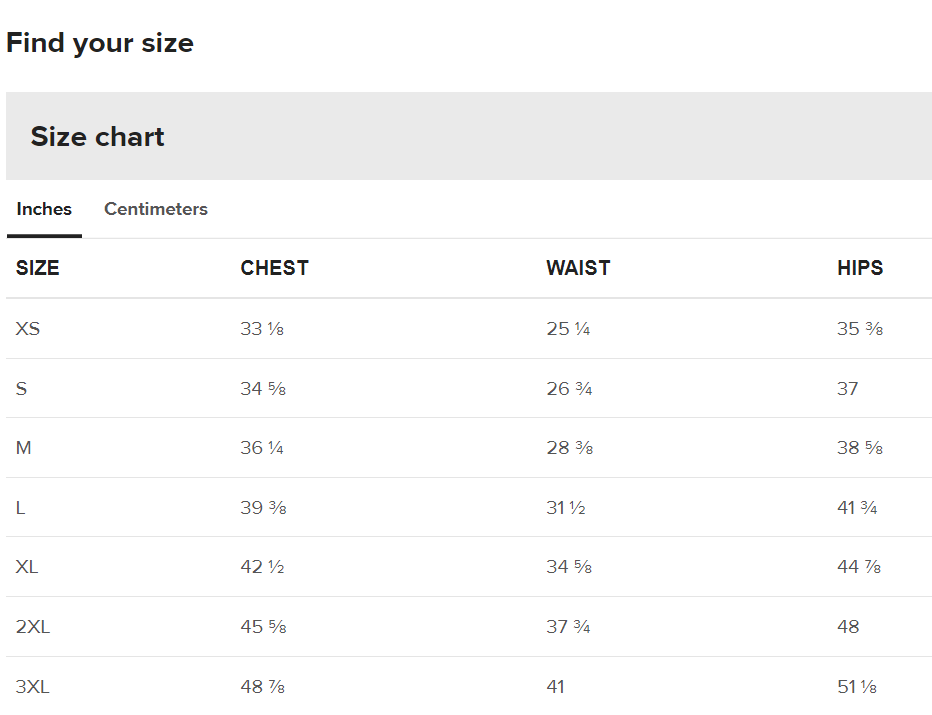Click the L hips value 41 ¾
The image size is (932, 715).
click(x=857, y=508)
